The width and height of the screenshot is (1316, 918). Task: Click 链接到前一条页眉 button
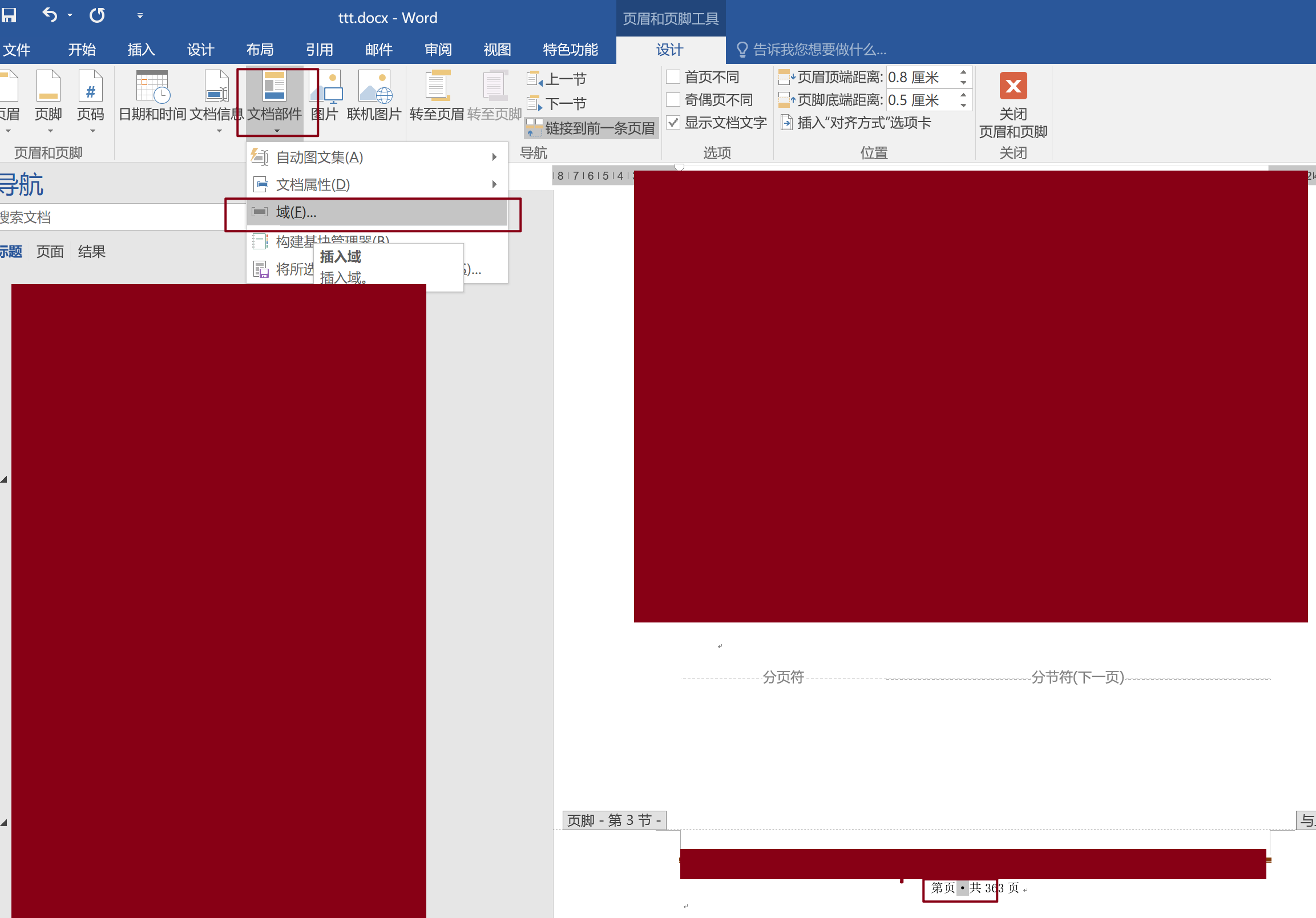point(591,128)
